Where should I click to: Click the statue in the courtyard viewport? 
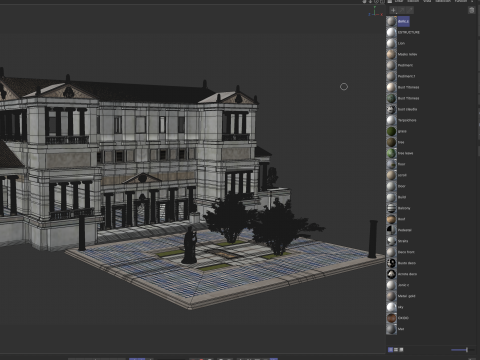tap(190, 245)
